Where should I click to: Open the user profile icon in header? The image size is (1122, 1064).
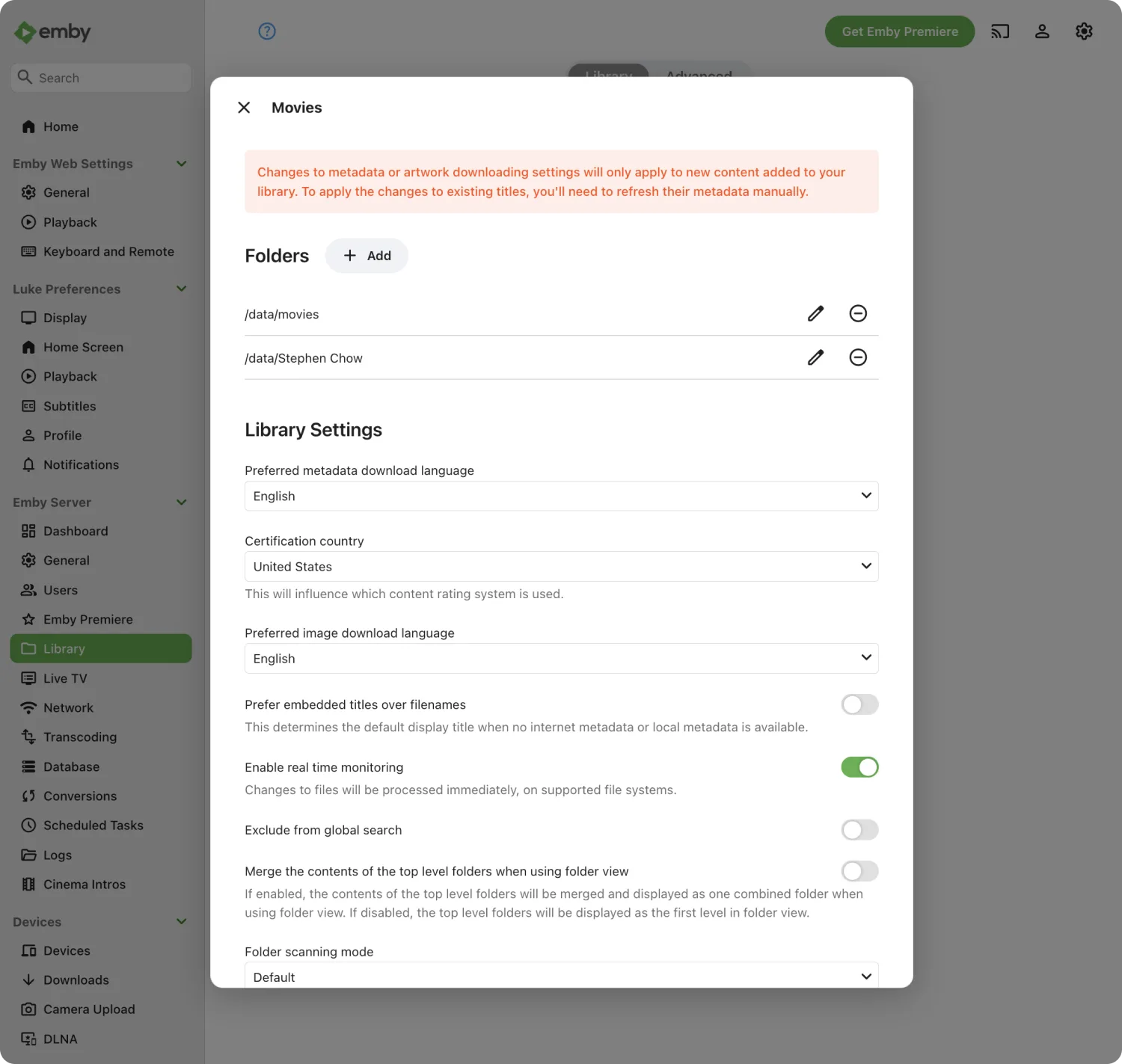click(1042, 31)
